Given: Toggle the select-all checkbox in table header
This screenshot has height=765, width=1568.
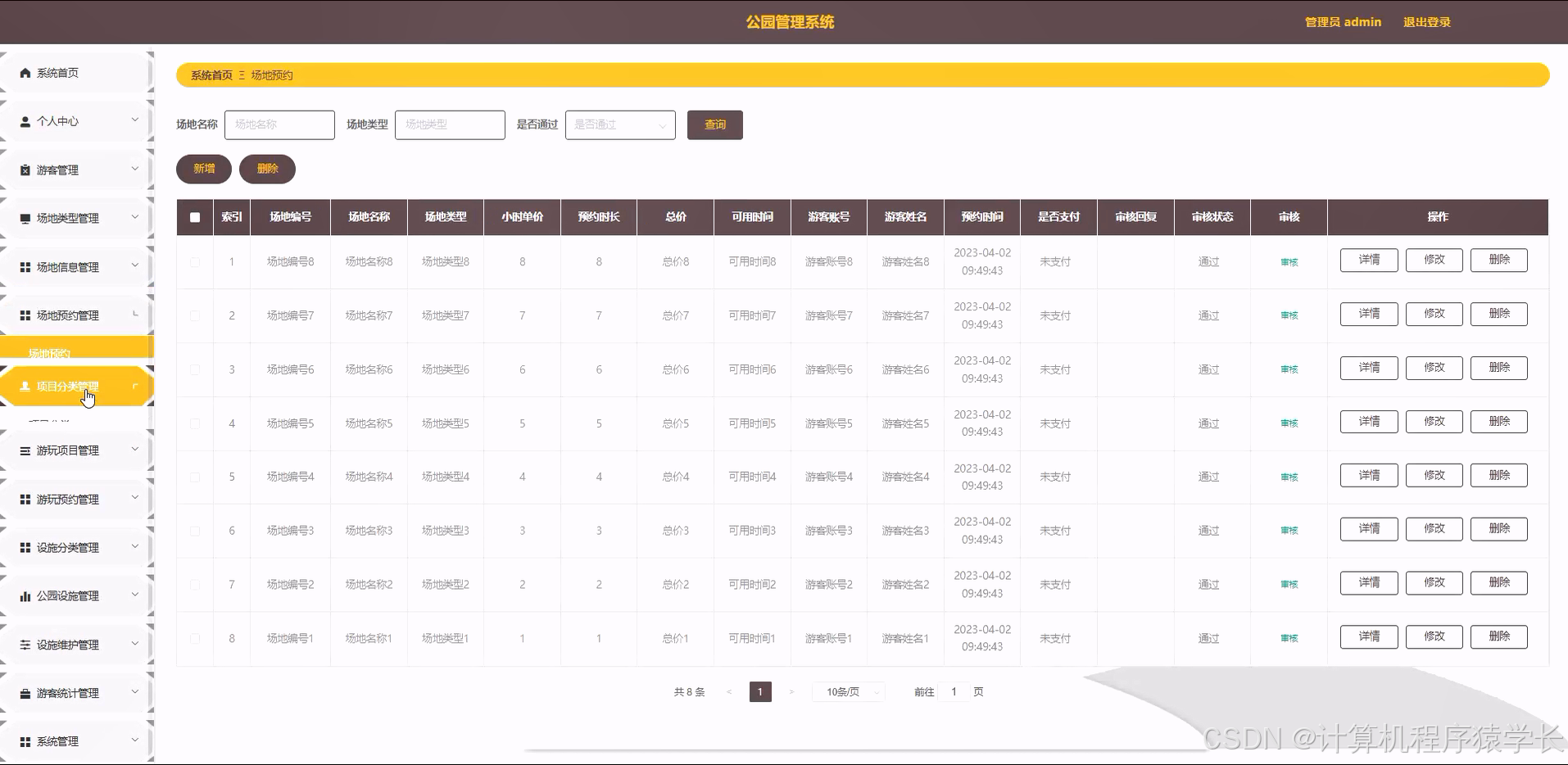Looking at the screenshot, I should point(195,217).
